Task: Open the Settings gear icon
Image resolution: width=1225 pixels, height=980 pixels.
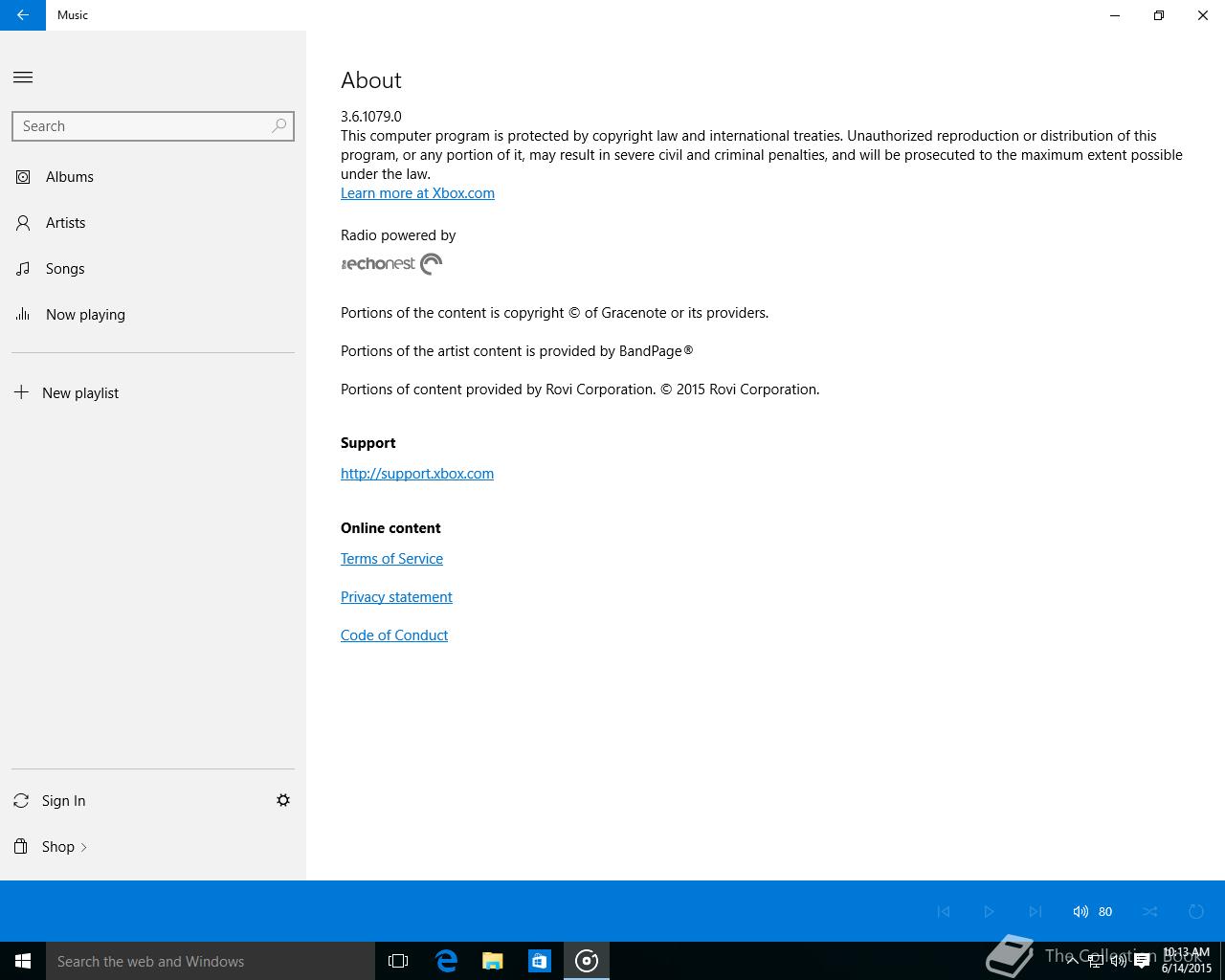Action: 283,800
